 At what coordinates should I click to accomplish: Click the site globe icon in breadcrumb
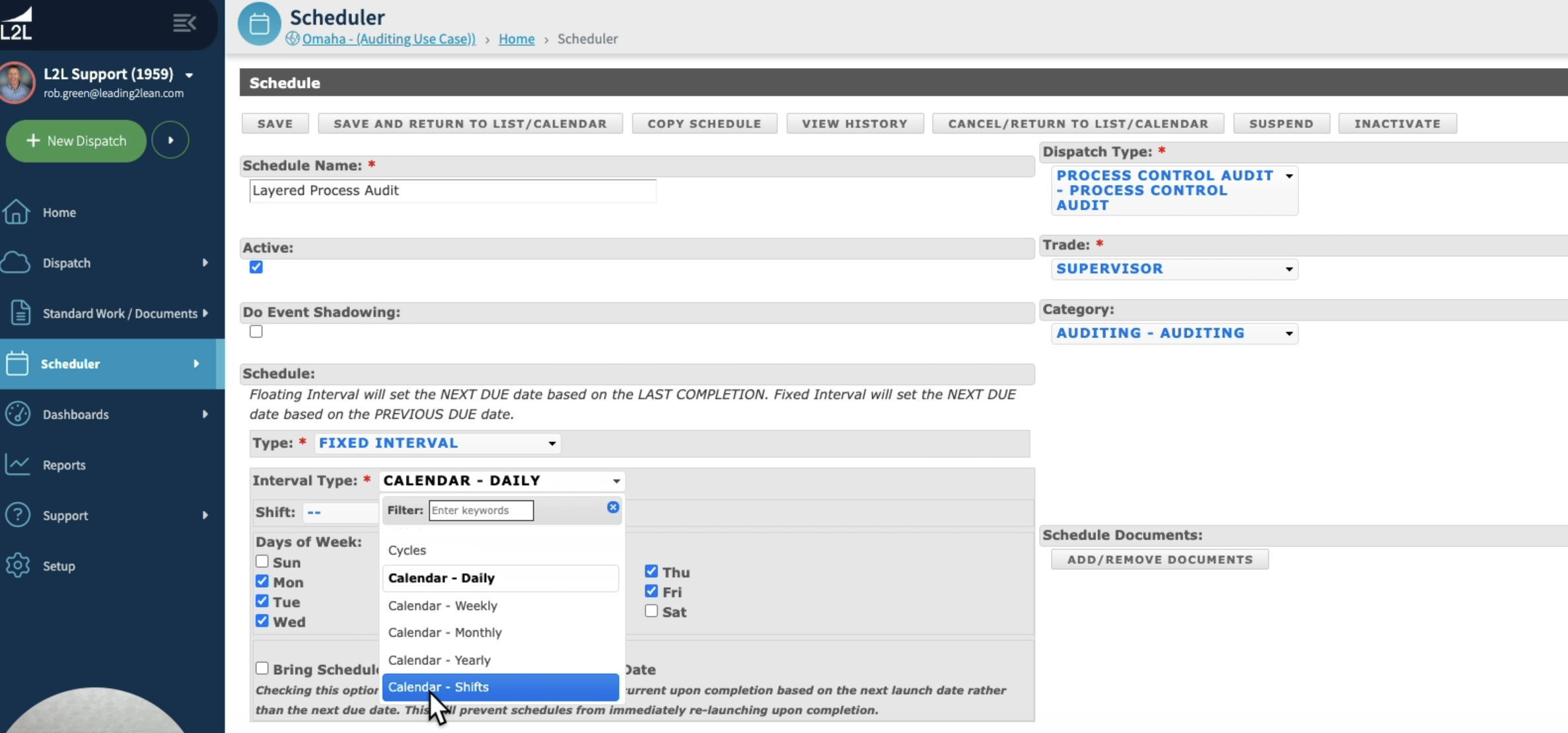point(293,38)
